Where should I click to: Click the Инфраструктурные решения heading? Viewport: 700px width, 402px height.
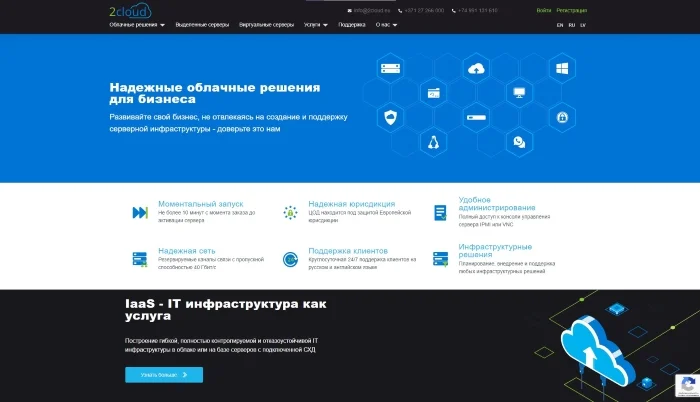point(495,251)
